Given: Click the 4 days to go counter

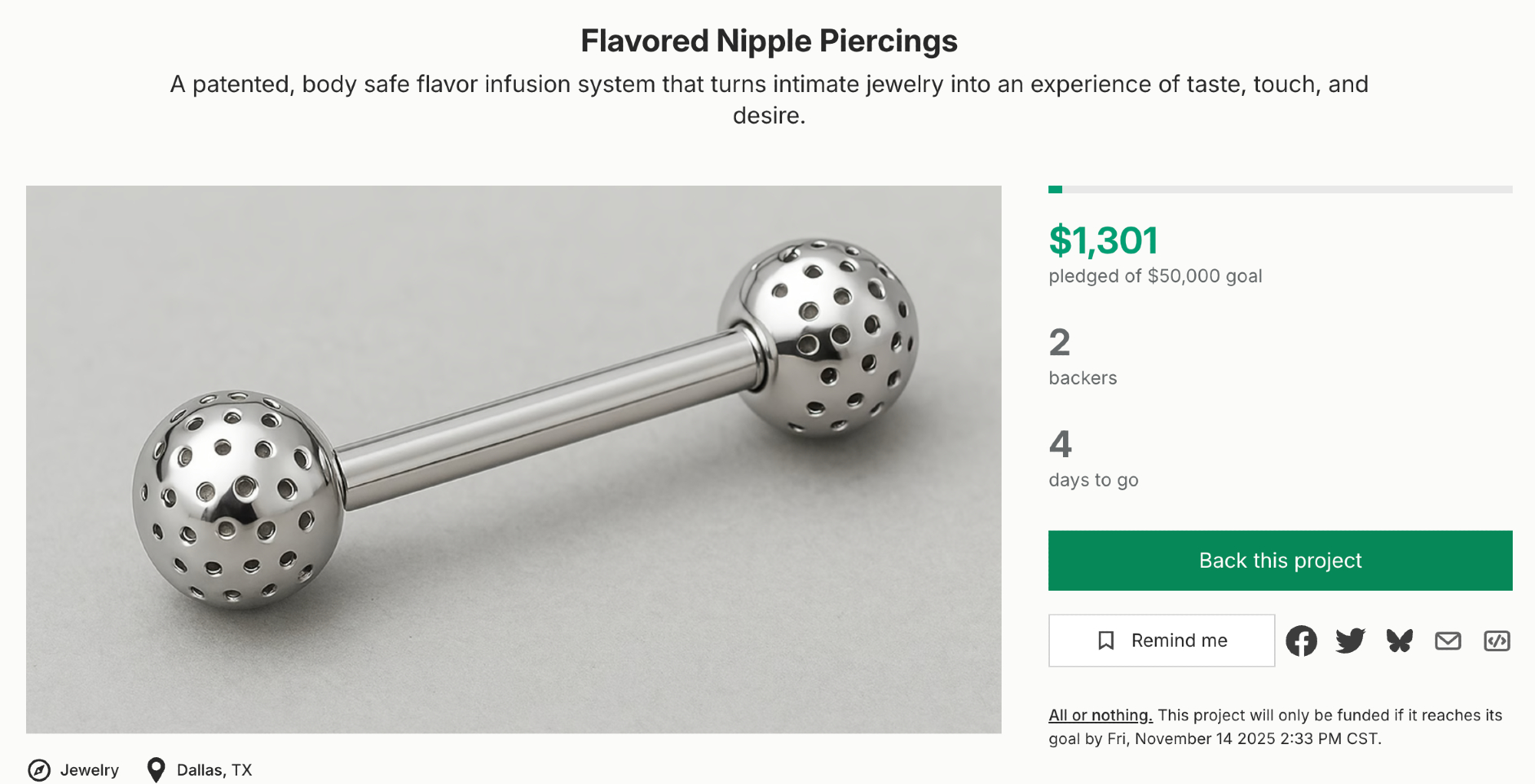Looking at the screenshot, I should tap(1060, 445).
